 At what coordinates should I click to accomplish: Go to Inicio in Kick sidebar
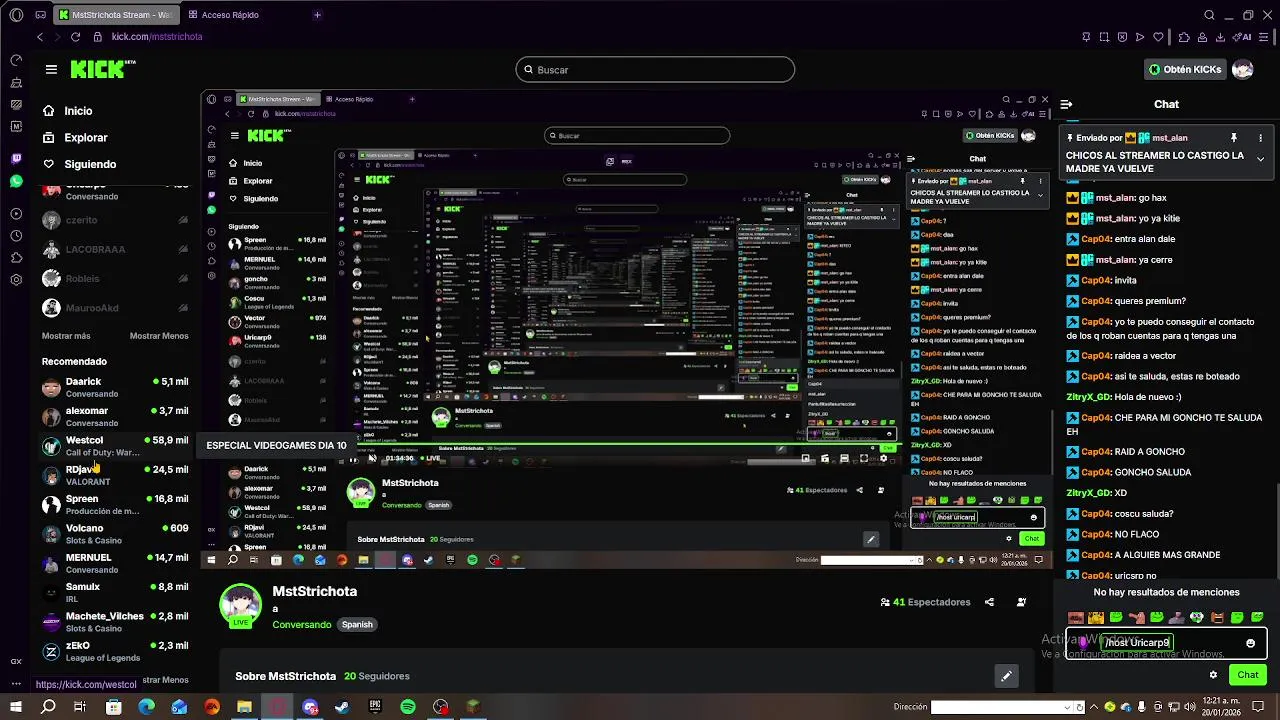(68, 111)
